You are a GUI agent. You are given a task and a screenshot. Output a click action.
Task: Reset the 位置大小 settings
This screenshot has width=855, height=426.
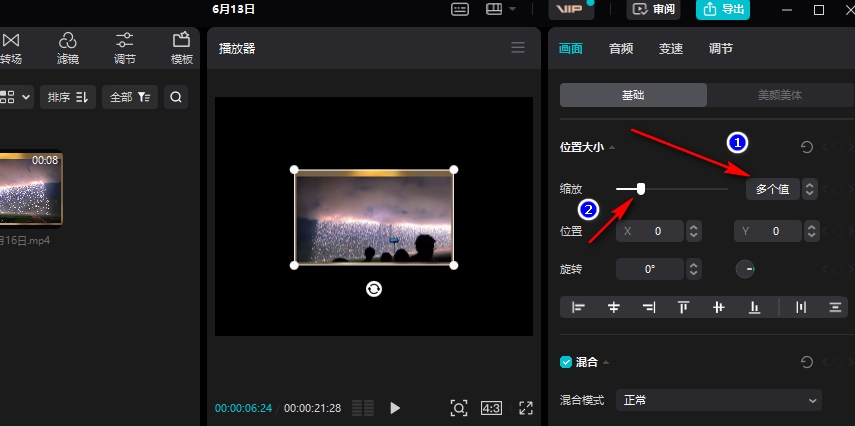pos(807,147)
